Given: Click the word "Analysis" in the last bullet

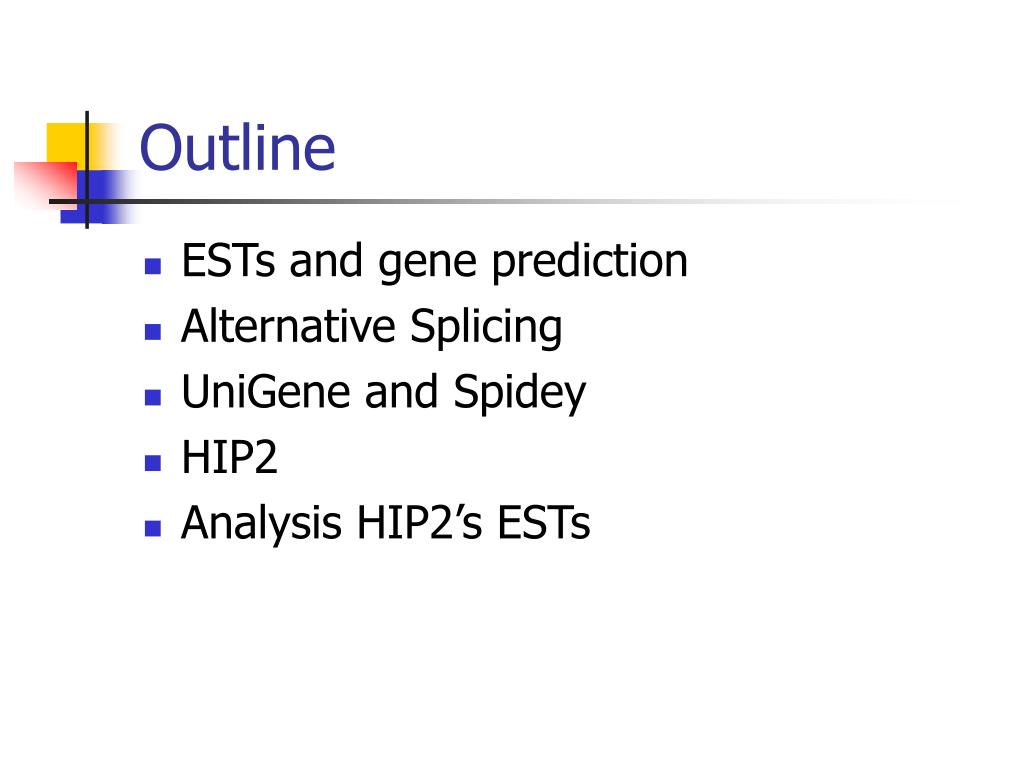Looking at the screenshot, I should (x=261, y=524).
